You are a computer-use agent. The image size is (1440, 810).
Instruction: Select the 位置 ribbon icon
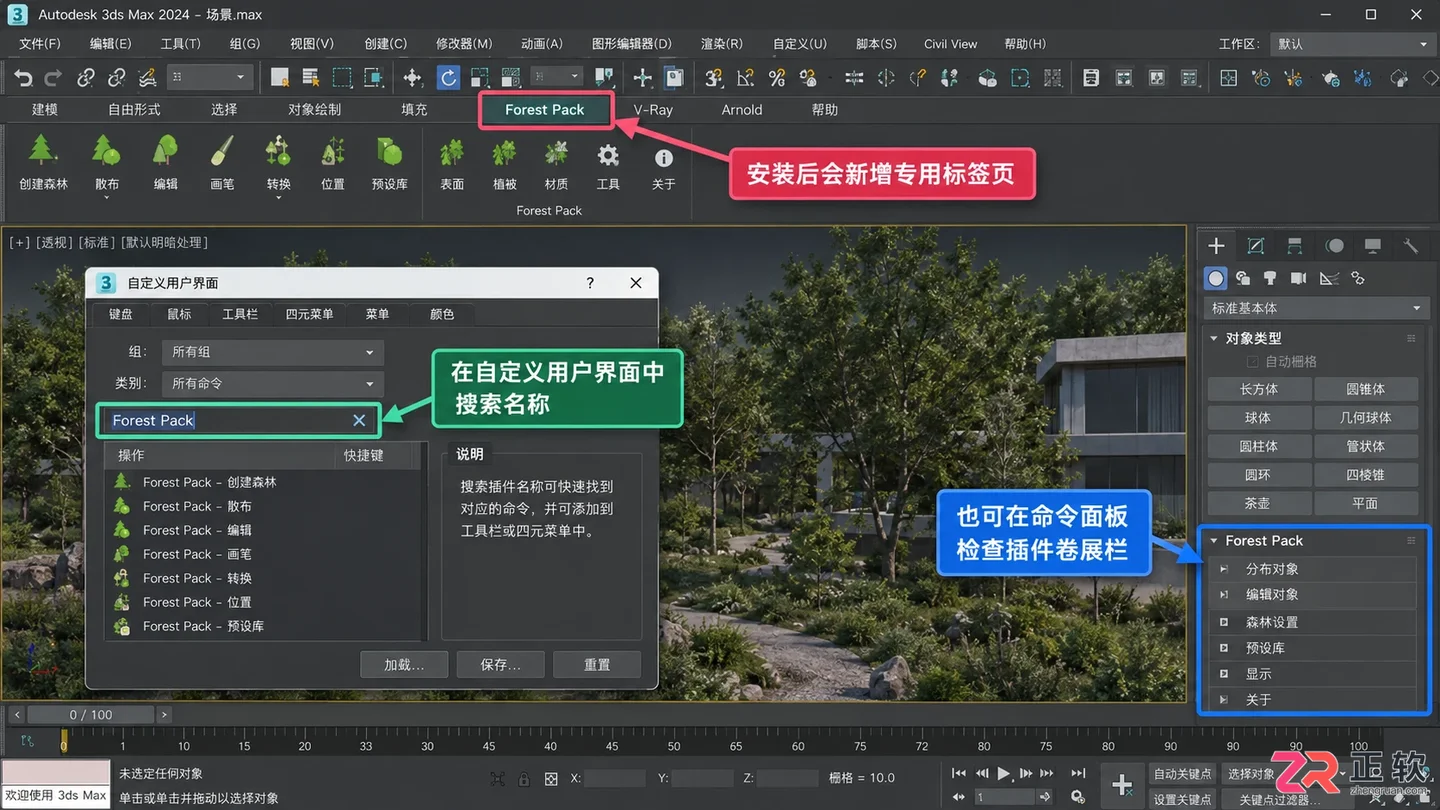(333, 153)
